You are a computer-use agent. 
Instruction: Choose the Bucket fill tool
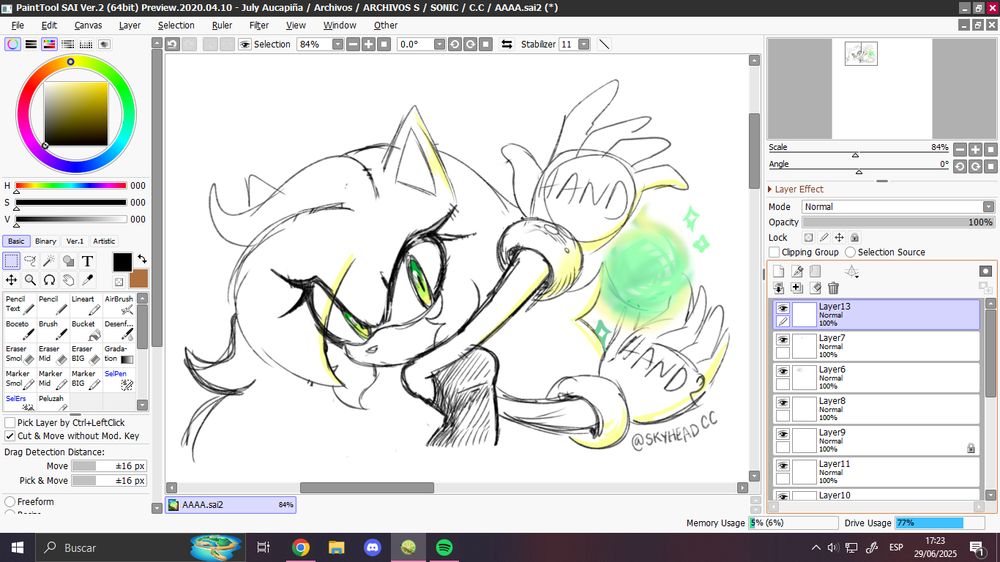coord(86,330)
